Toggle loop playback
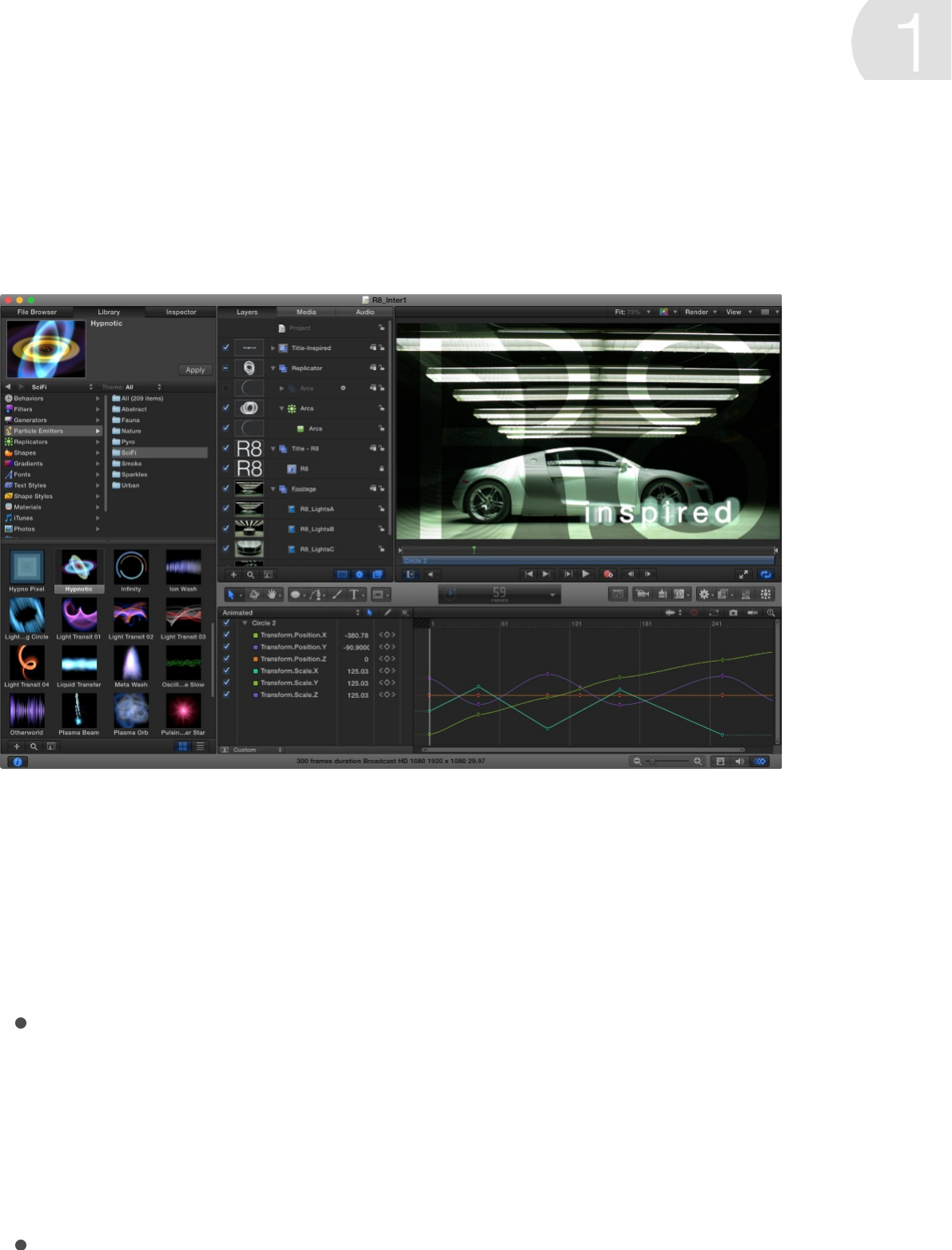952x1250 pixels. [766, 574]
